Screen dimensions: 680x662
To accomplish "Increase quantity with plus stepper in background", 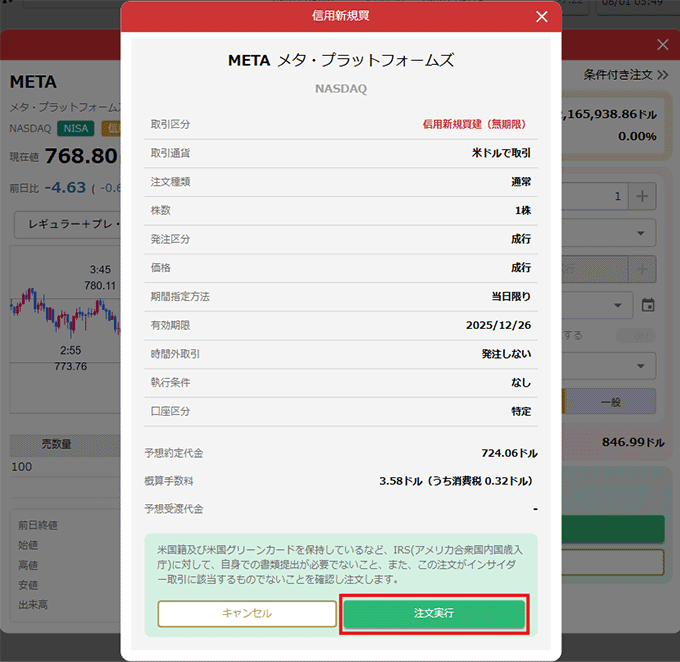I will [x=642, y=197].
